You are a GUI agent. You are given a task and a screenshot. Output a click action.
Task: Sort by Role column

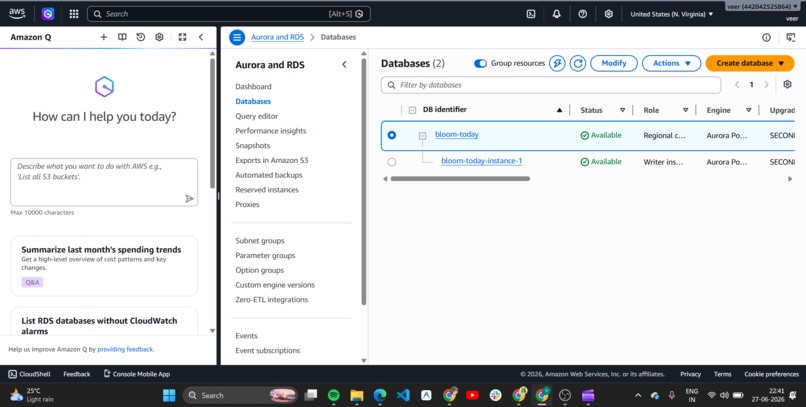coord(685,110)
